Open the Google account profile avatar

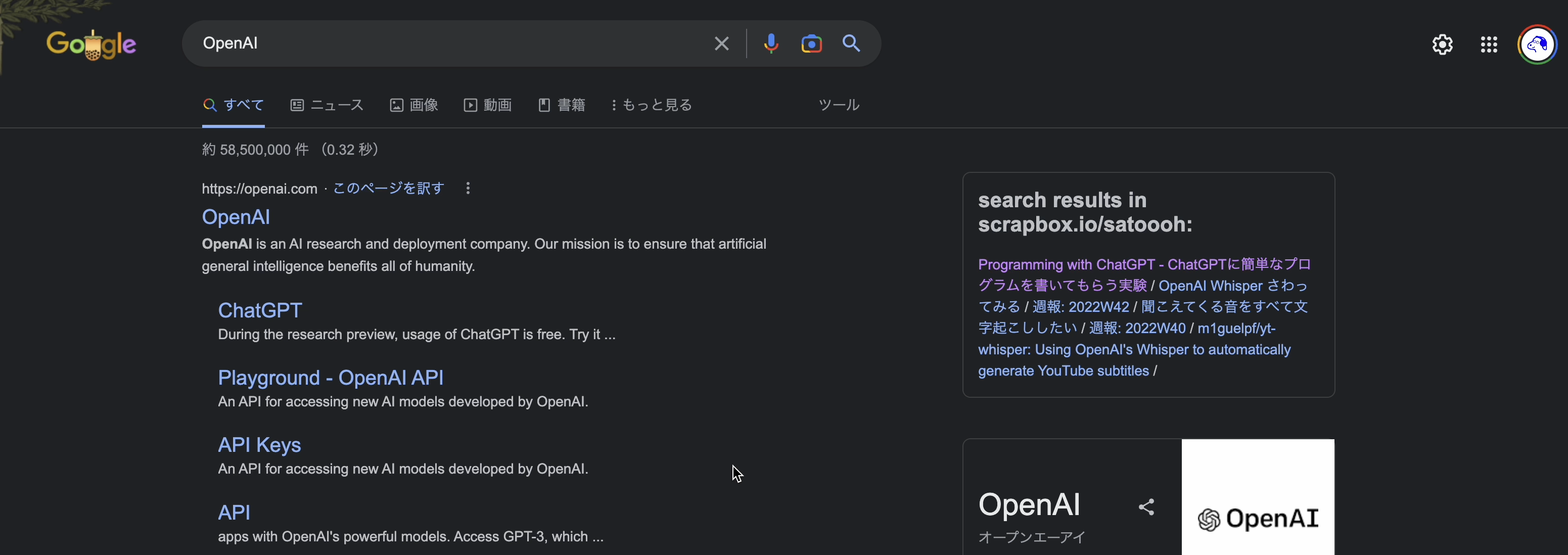tap(1537, 44)
